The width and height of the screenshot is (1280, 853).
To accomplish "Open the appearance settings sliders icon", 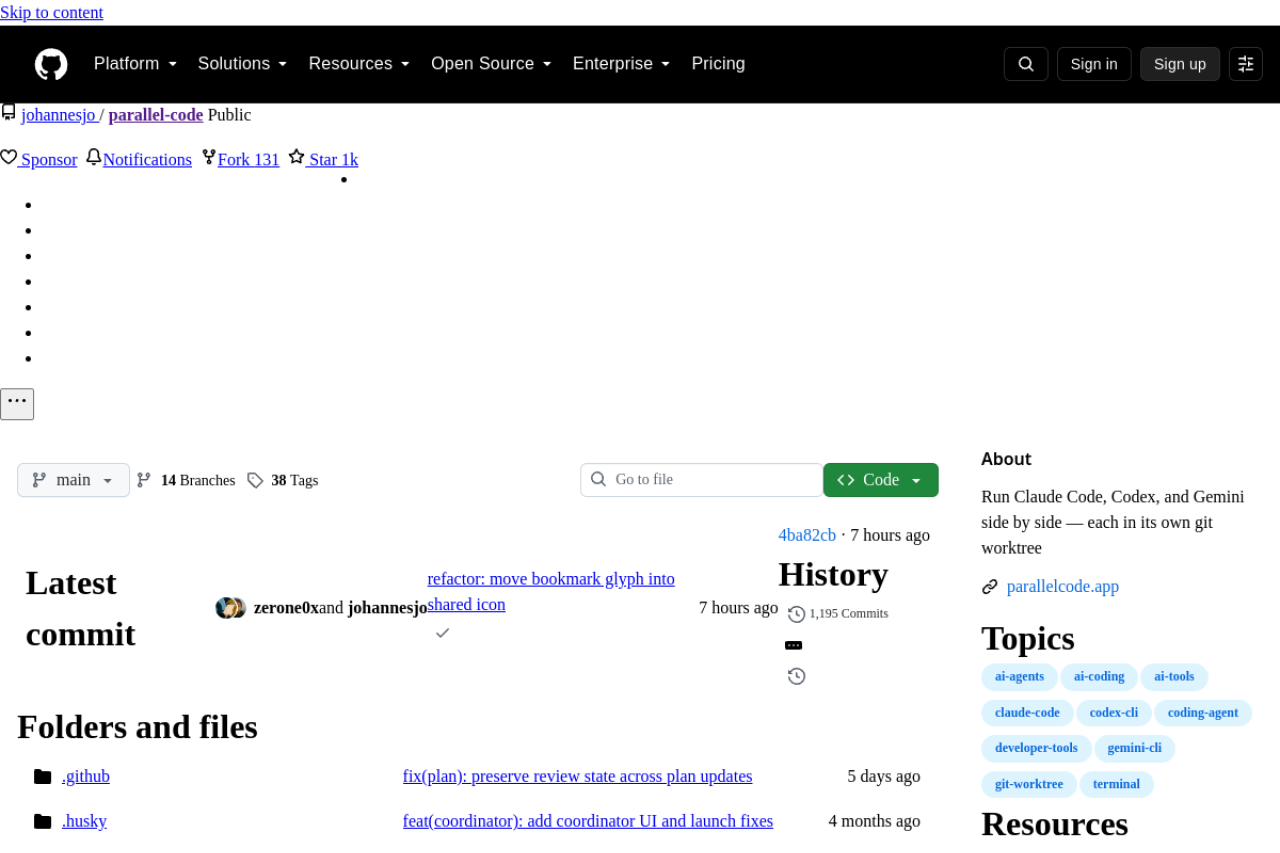I will [1246, 64].
